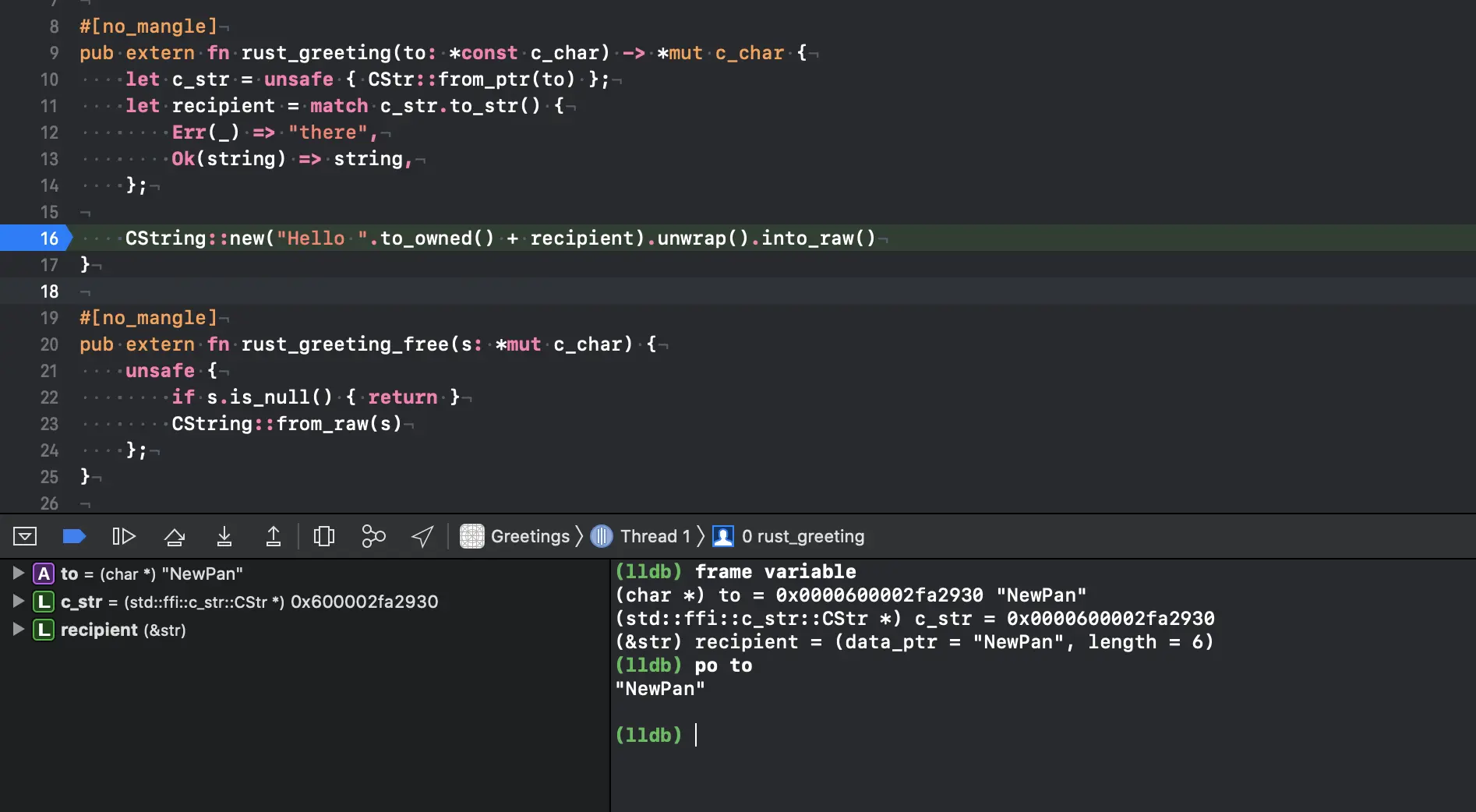The image size is (1476, 812).
Task: Step over the current line
Action: tap(175, 536)
